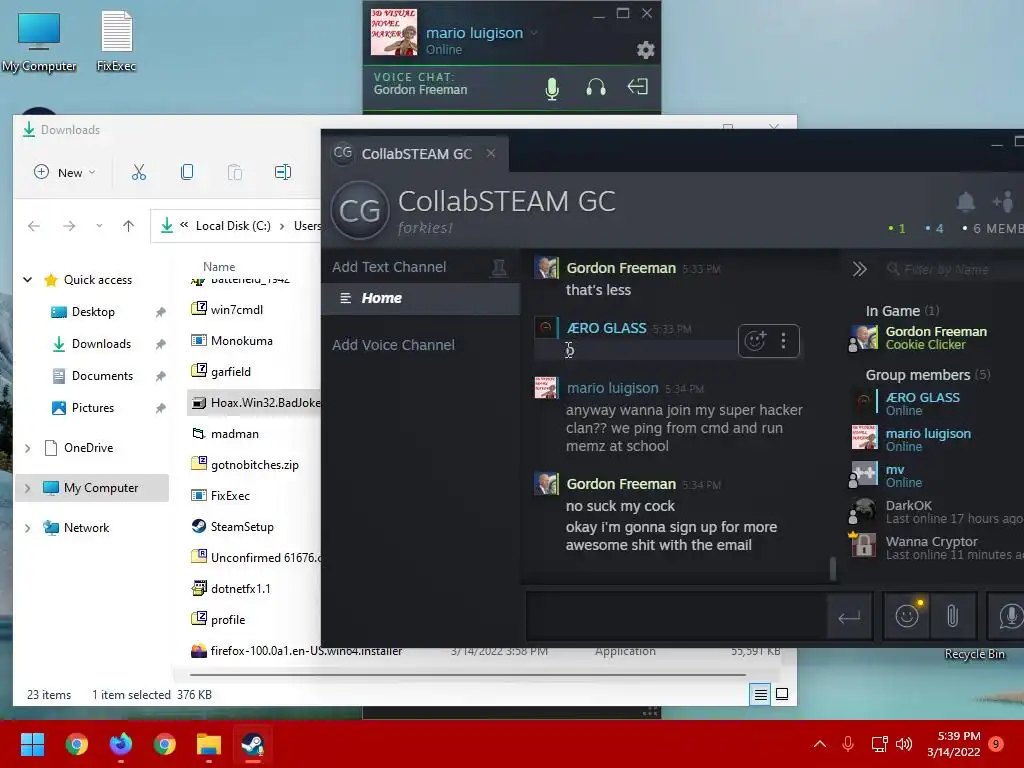
Task: Open recent locations dropdown in Explorer
Action: click(99, 226)
